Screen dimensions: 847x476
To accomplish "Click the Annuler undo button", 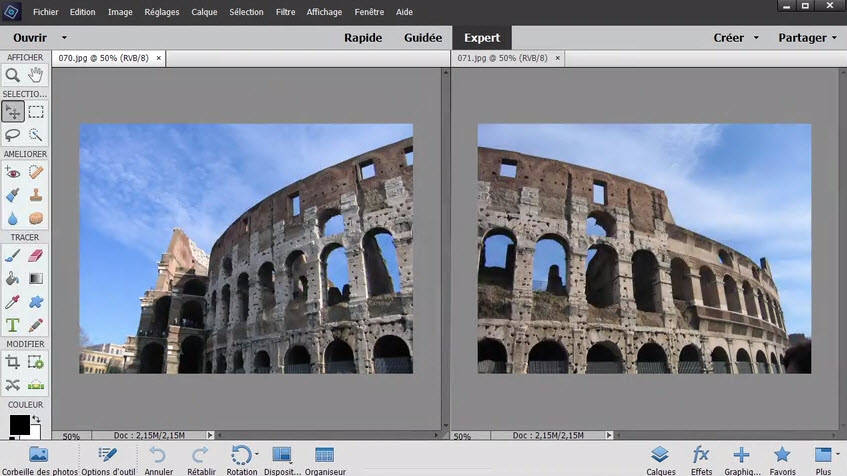I will pyautogui.click(x=158, y=461).
